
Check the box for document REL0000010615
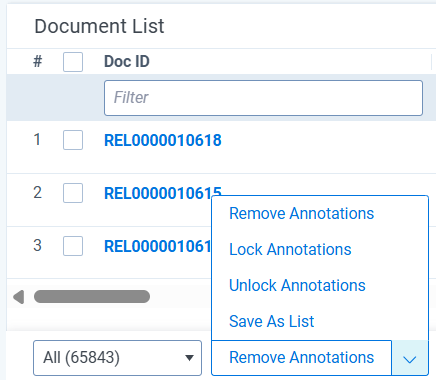point(73,193)
